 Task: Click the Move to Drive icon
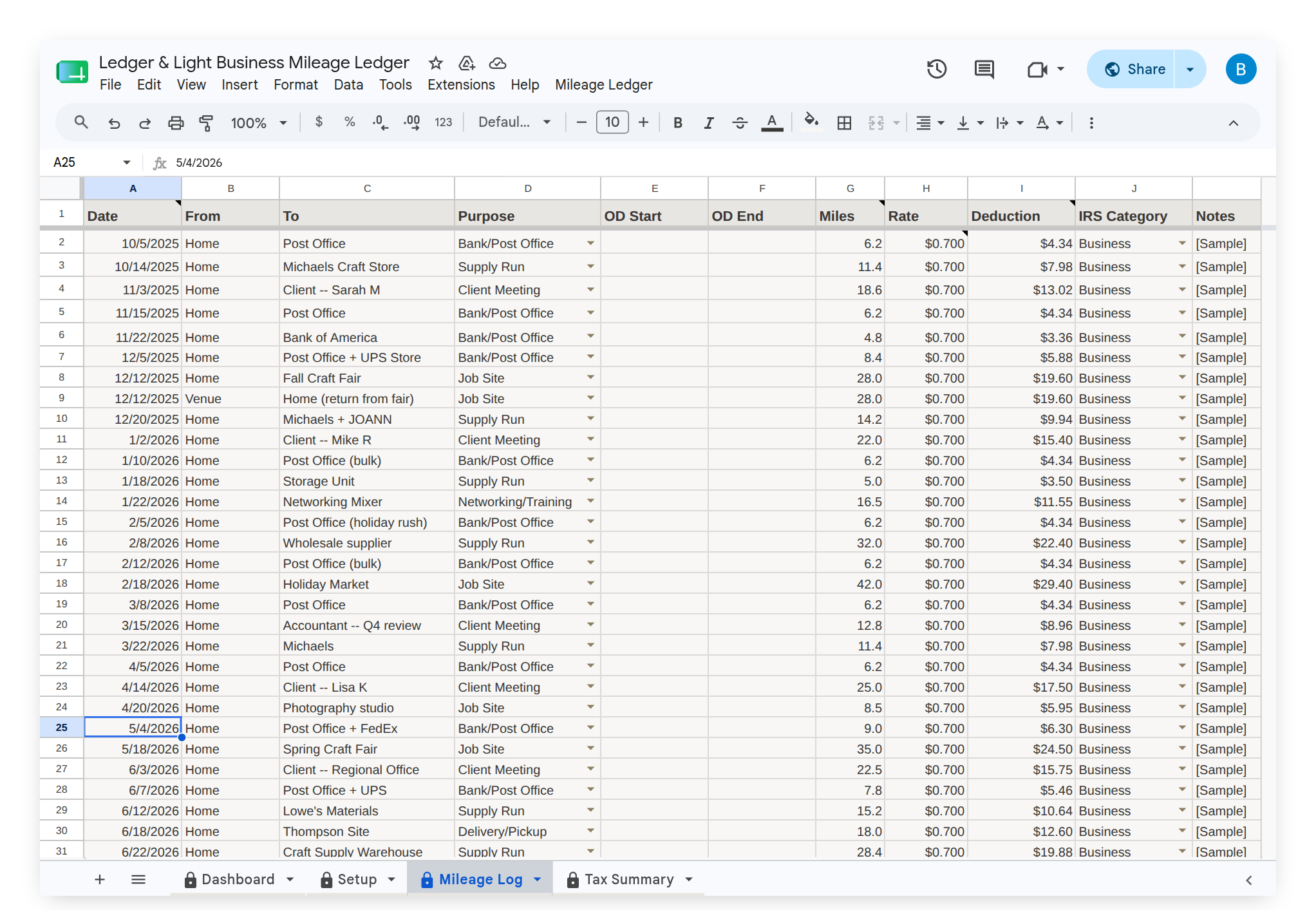467,63
